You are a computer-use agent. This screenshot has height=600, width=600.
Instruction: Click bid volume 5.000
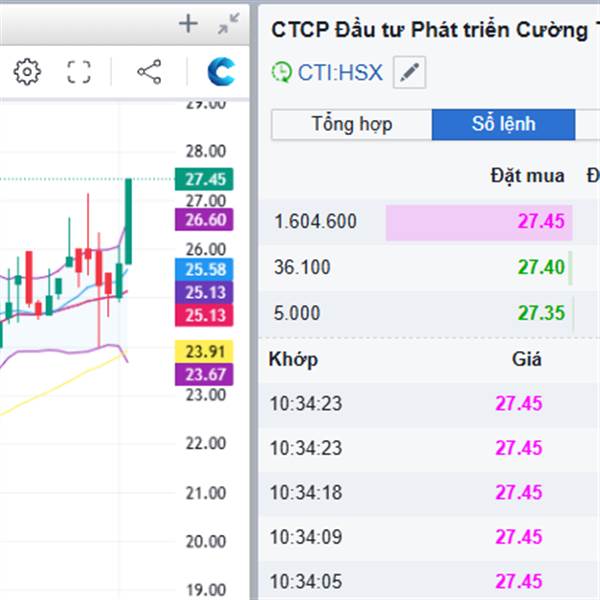[x=297, y=313]
